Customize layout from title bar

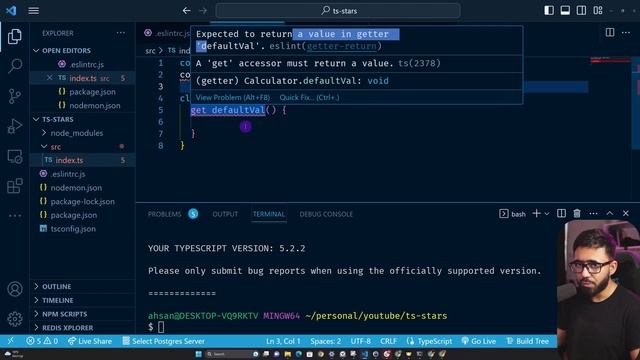coord(598,11)
